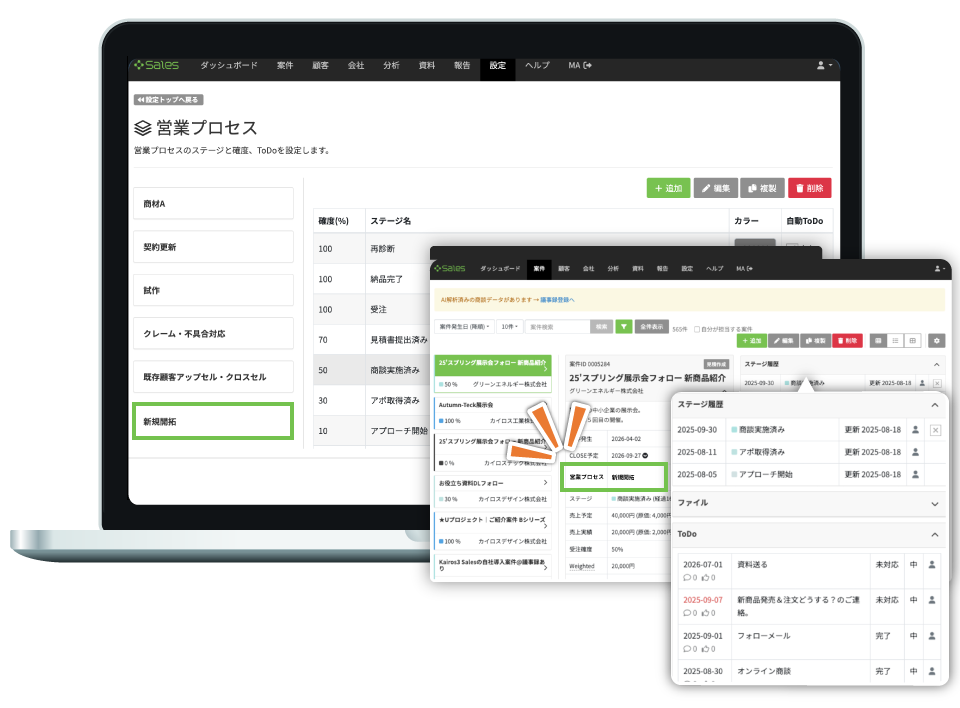Collapse the ToDo section
960x708 pixels.
click(934, 535)
